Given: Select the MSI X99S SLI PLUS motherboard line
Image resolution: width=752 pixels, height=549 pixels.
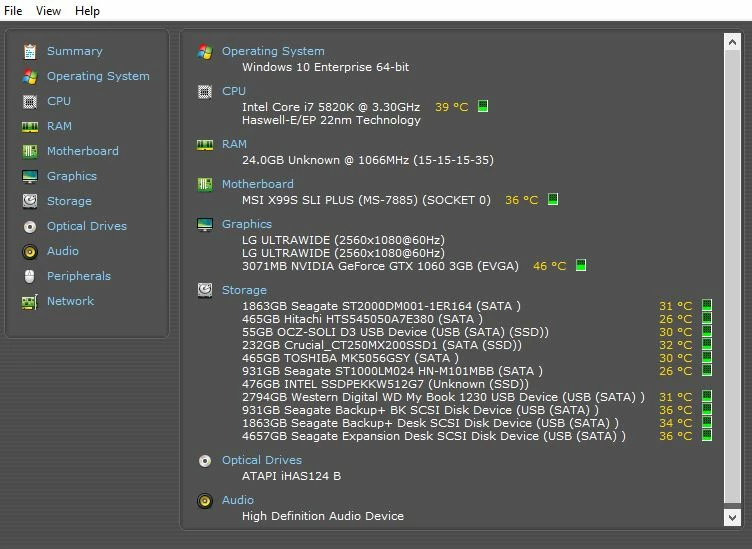Looking at the screenshot, I should coord(366,200).
